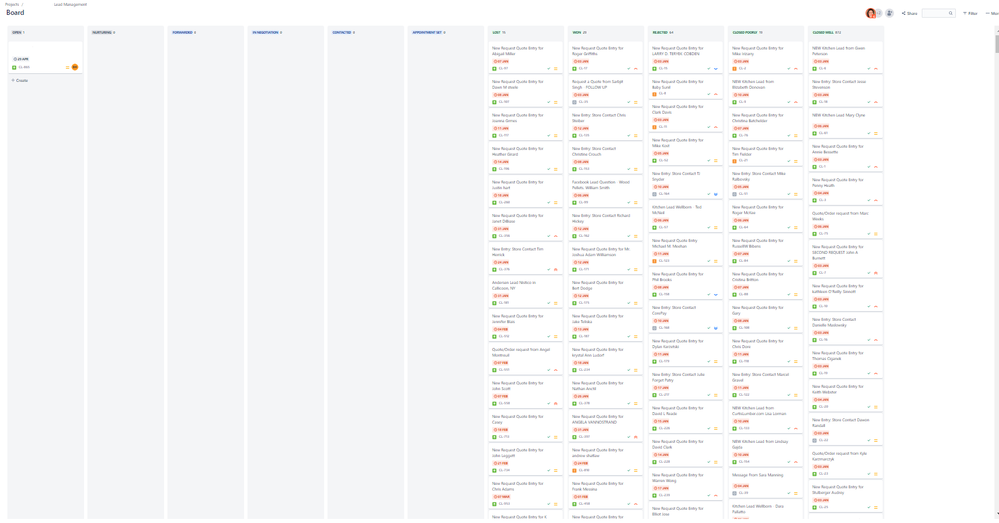
Task: Open the LARRY D. TERYEK COBDEN card
Action: [x=686, y=57]
